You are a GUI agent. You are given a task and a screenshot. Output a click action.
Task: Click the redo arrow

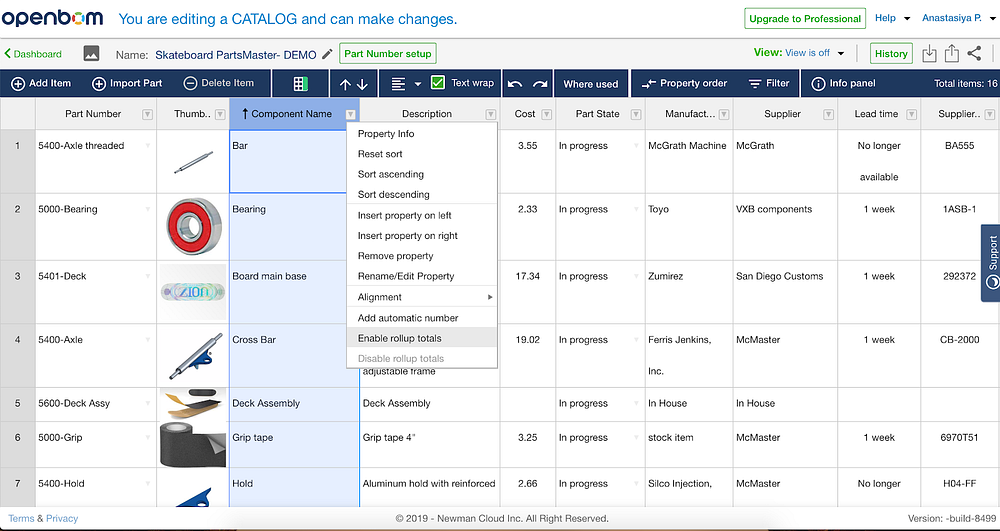pos(540,84)
